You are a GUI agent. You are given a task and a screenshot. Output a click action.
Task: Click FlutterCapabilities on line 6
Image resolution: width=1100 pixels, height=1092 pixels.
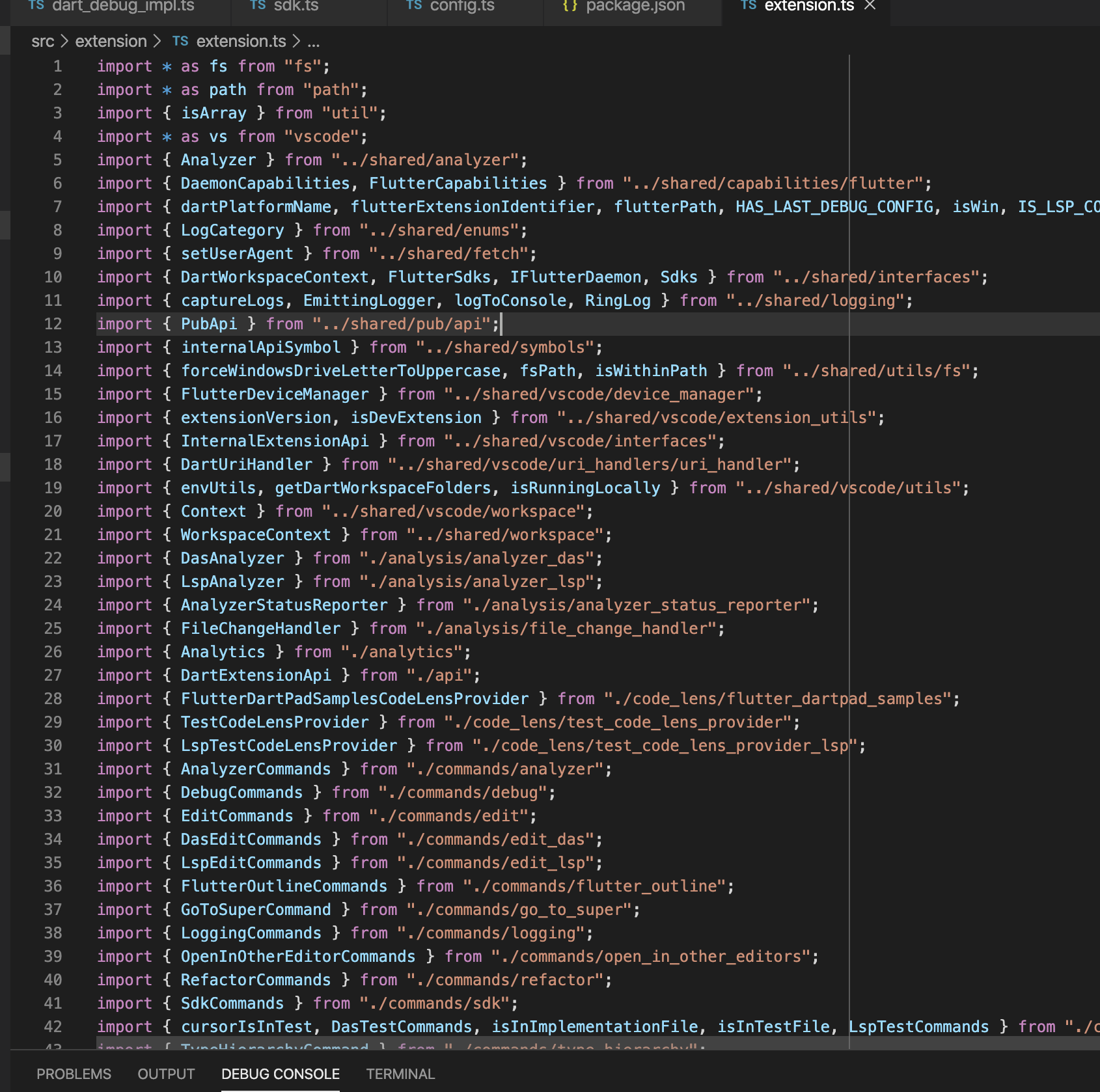[458, 184]
